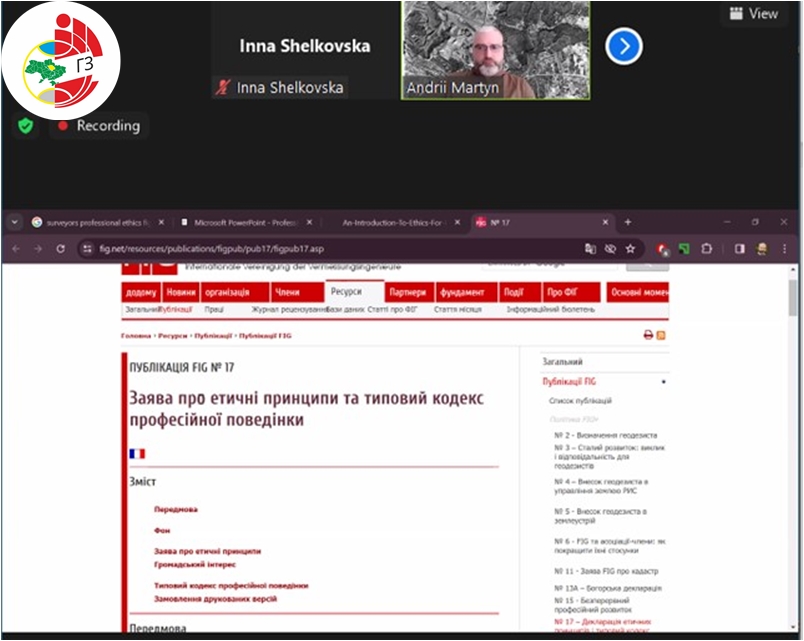The height and width of the screenshot is (641, 804).
Task: Close the № 17 browser tab
Action: point(606,223)
